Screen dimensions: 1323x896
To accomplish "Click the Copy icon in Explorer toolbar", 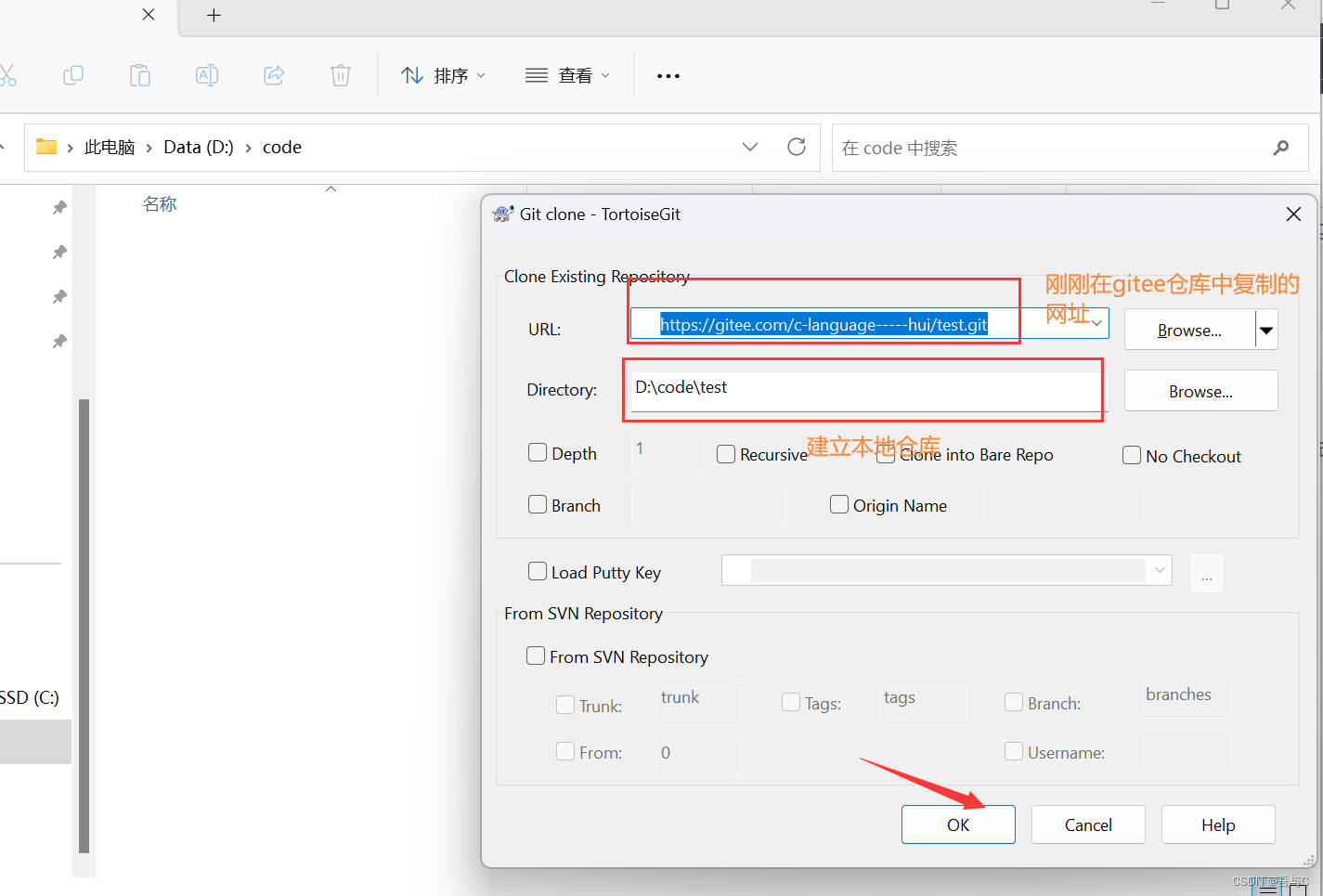I will [x=73, y=75].
